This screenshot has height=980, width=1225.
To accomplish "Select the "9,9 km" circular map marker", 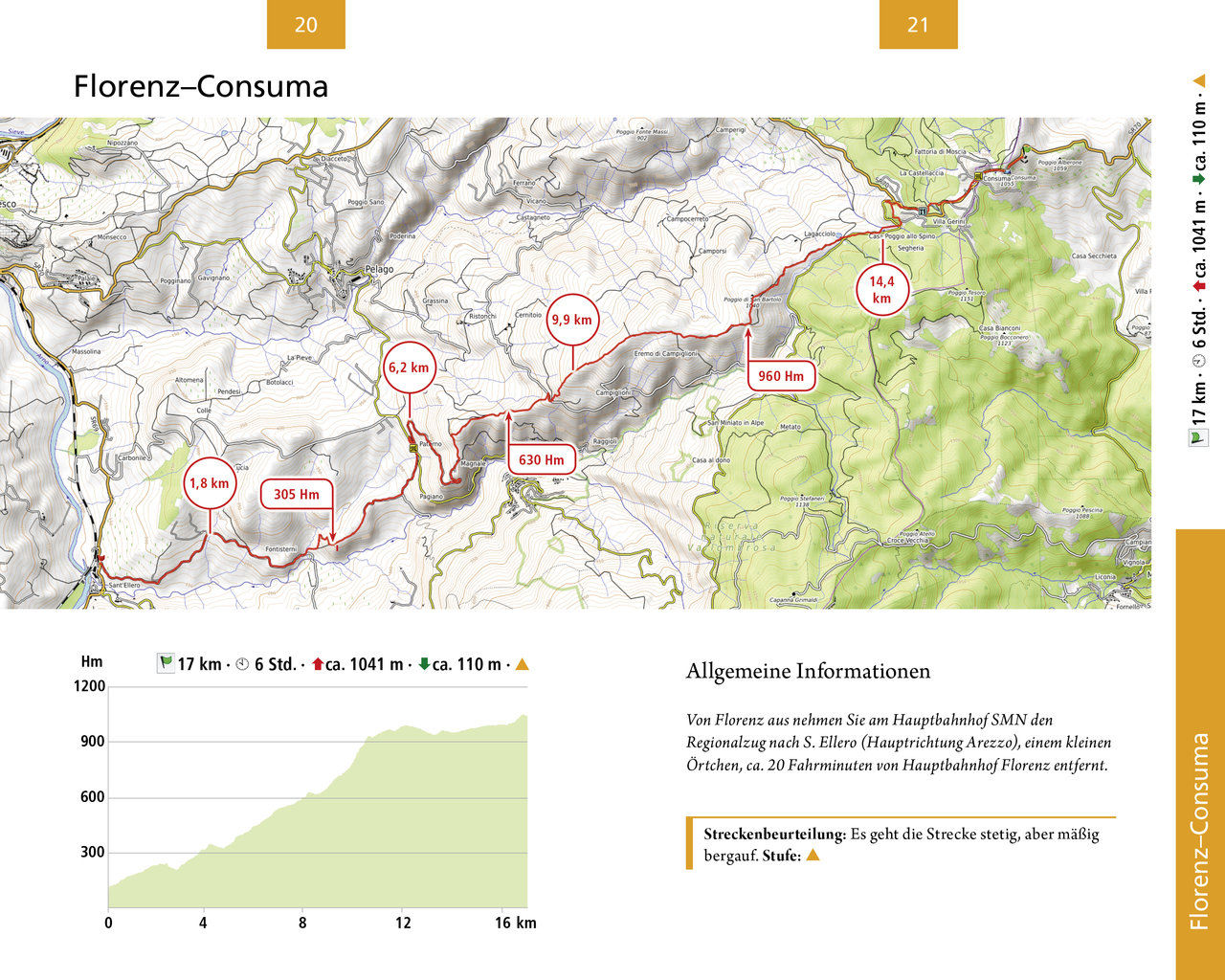I will click(571, 320).
